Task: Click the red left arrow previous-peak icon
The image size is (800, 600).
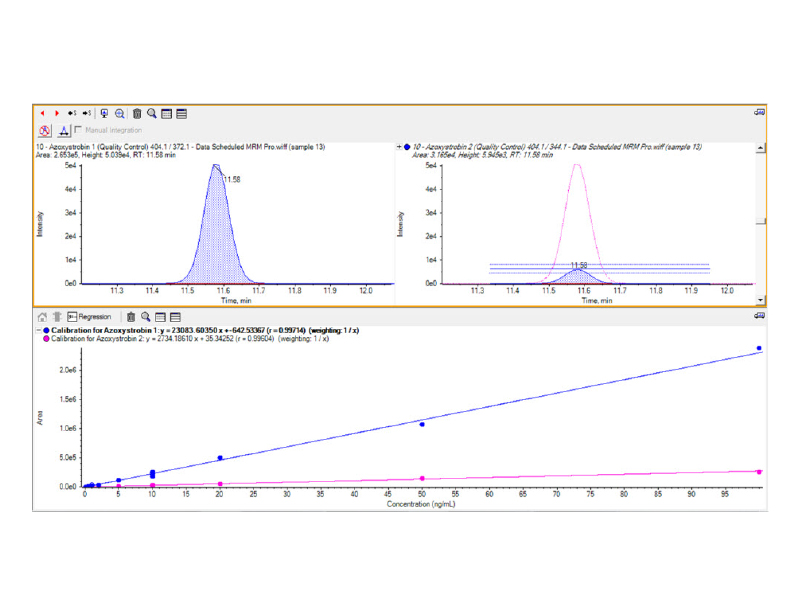Action: (x=43, y=114)
